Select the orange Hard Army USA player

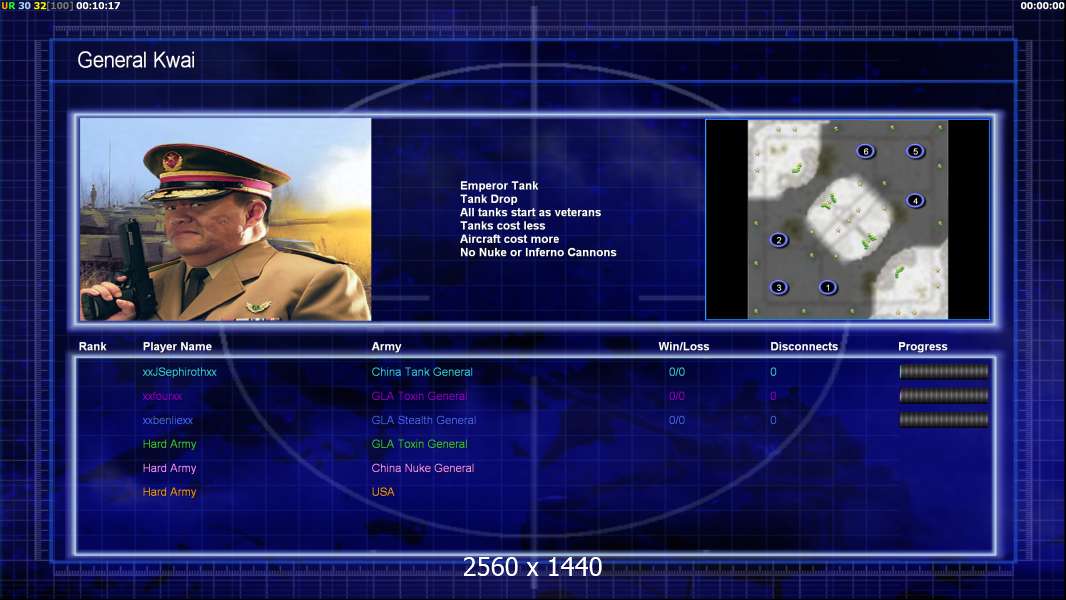click(x=170, y=492)
